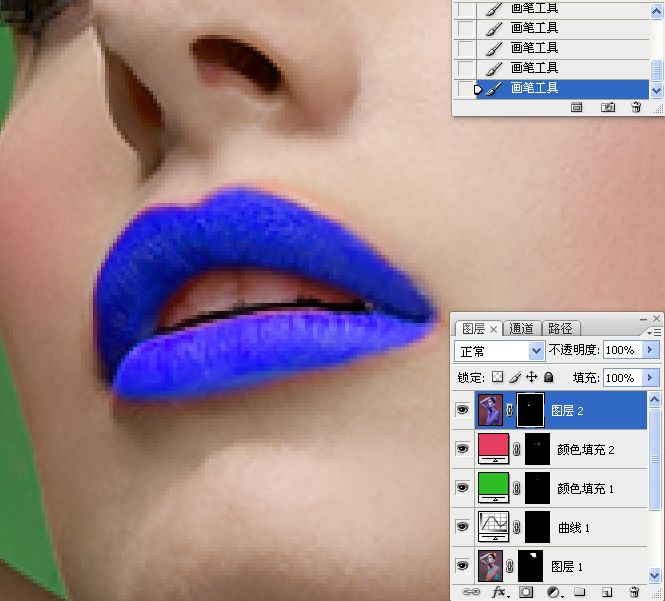
Task: Toggle lock all padlock icon
Action: [548, 377]
